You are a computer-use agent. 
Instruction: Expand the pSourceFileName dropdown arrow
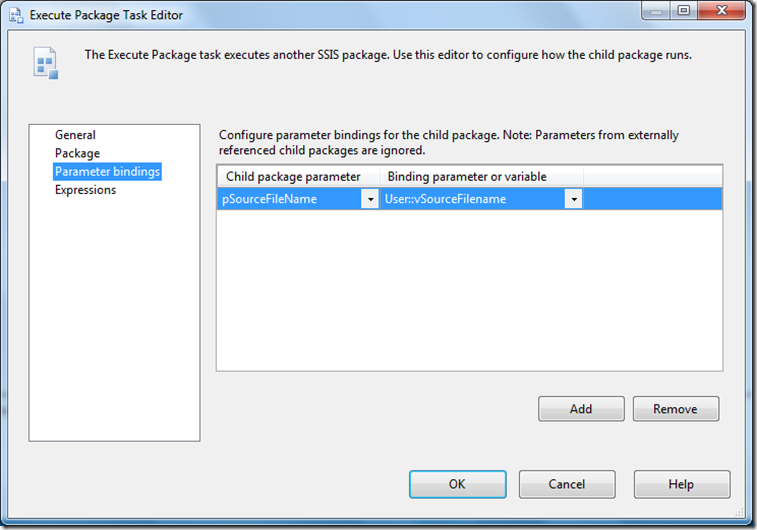click(x=369, y=199)
